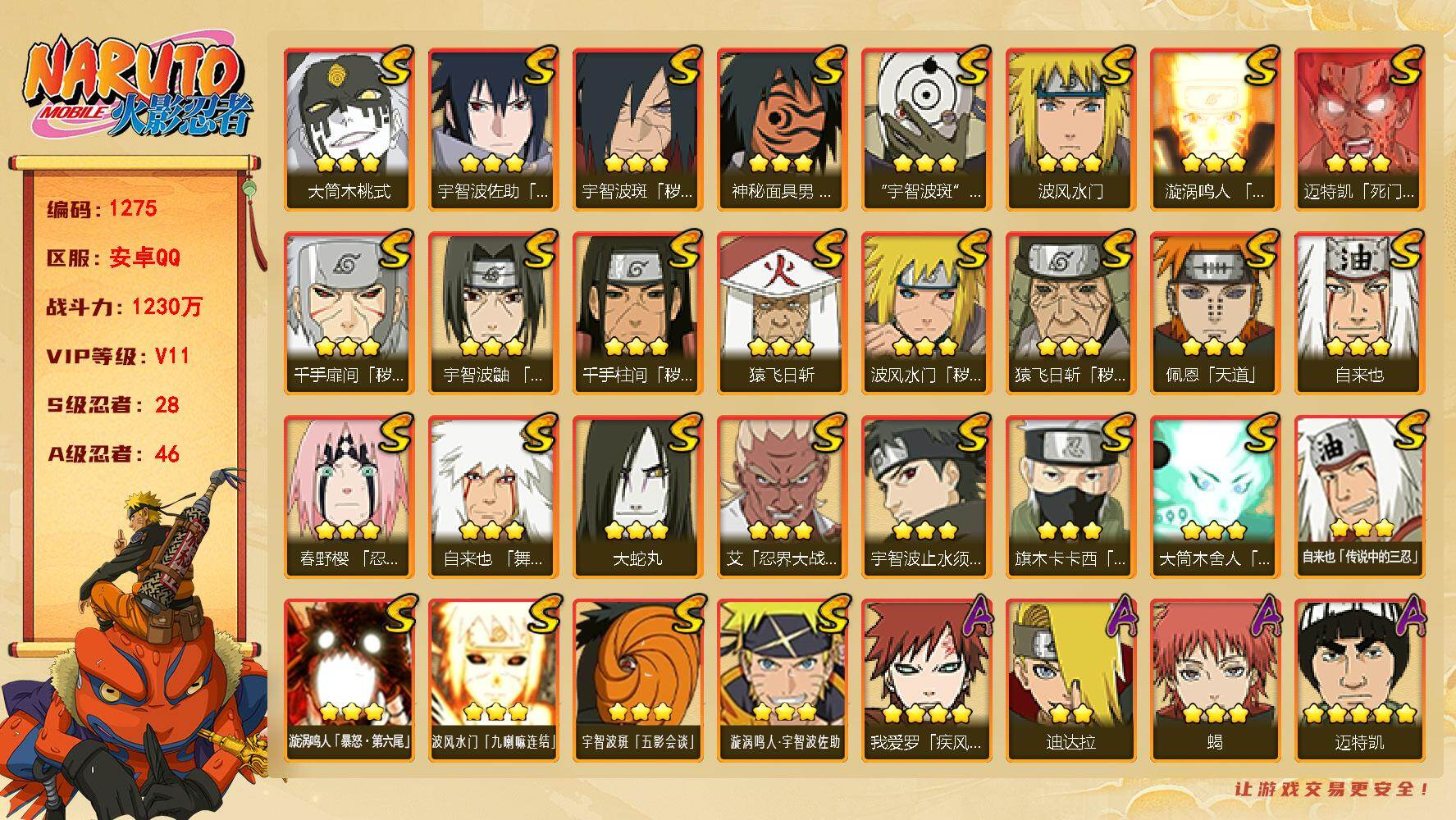This screenshot has width=1456, height=820.
Task: Open the 我爱罗「疾风...」card
Action: (927, 681)
